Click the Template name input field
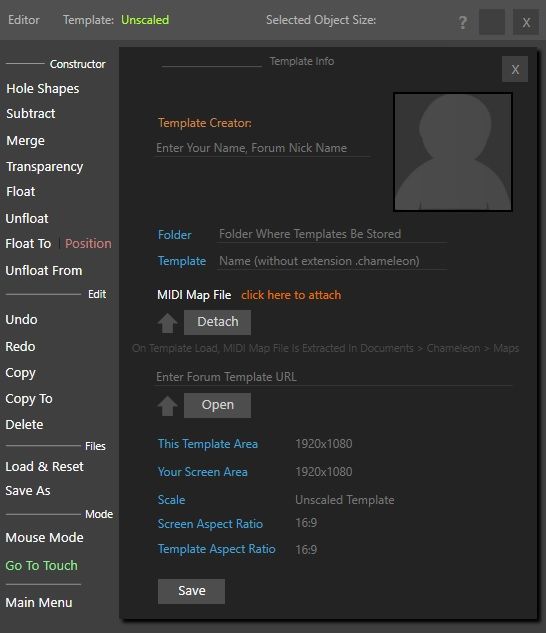 coord(332,261)
